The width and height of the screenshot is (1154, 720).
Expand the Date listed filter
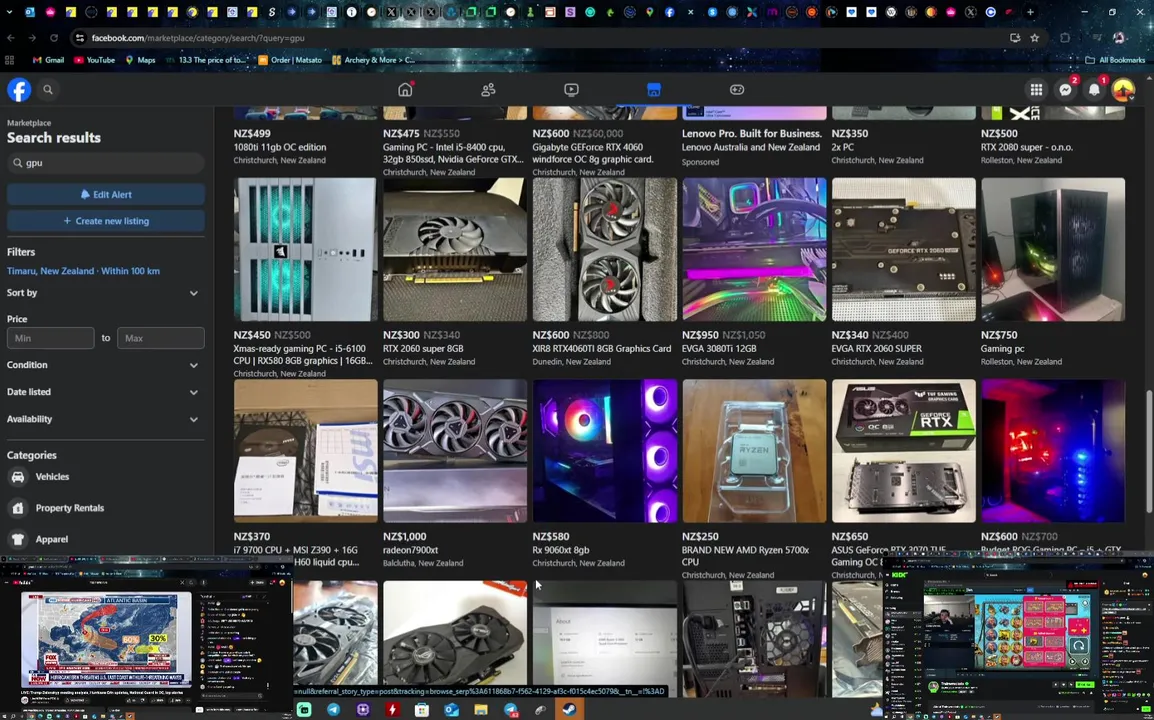point(105,392)
